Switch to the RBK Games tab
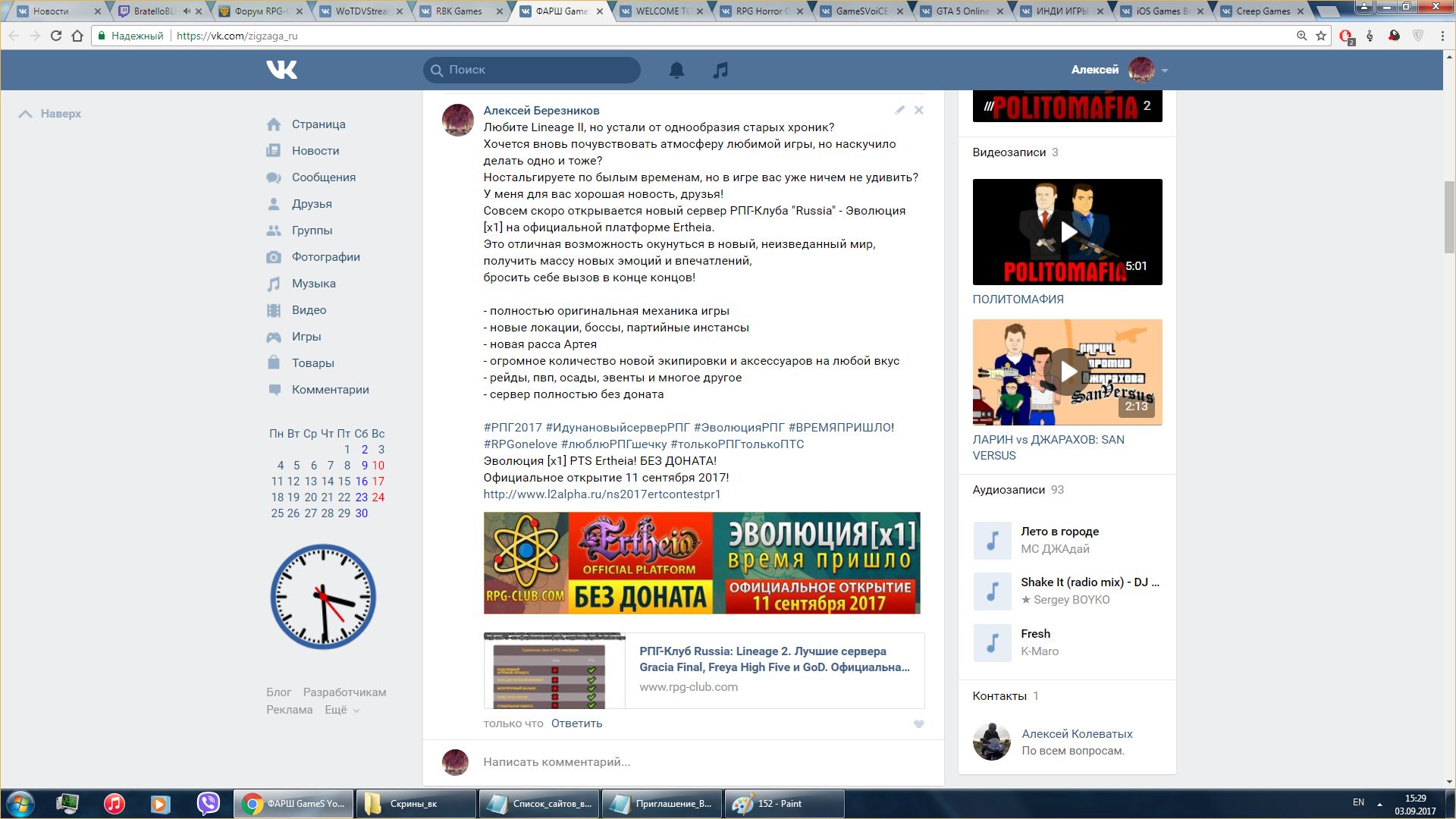1456x819 pixels. point(461,11)
